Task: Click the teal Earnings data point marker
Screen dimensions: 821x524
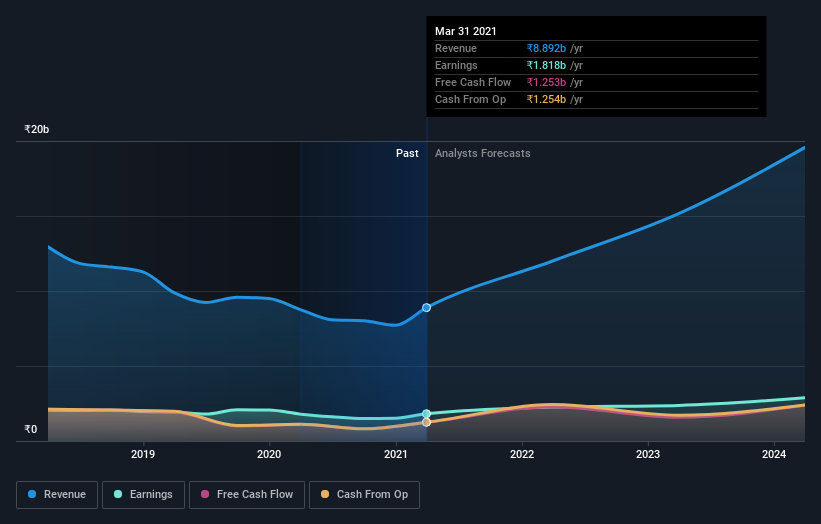Action: pyautogui.click(x=427, y=414)
